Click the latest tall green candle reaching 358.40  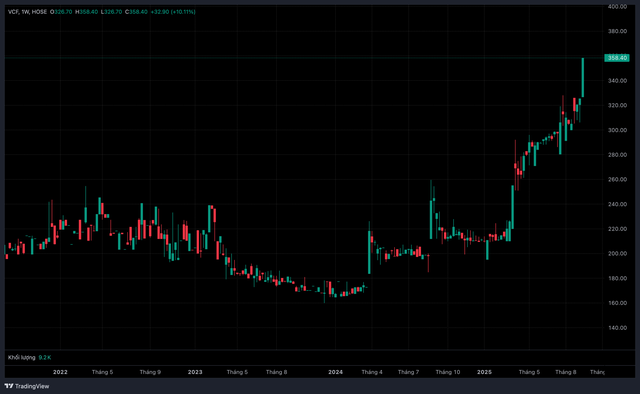582,78
